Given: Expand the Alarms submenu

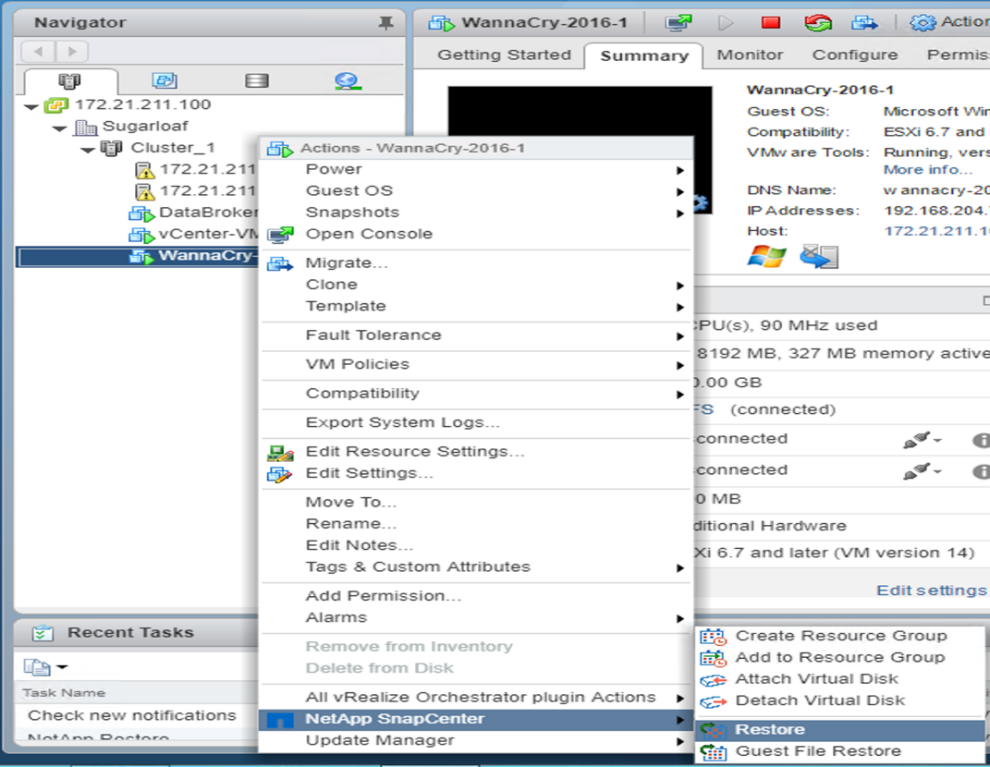Looking at the screenshot, I should tap(477, 618).
